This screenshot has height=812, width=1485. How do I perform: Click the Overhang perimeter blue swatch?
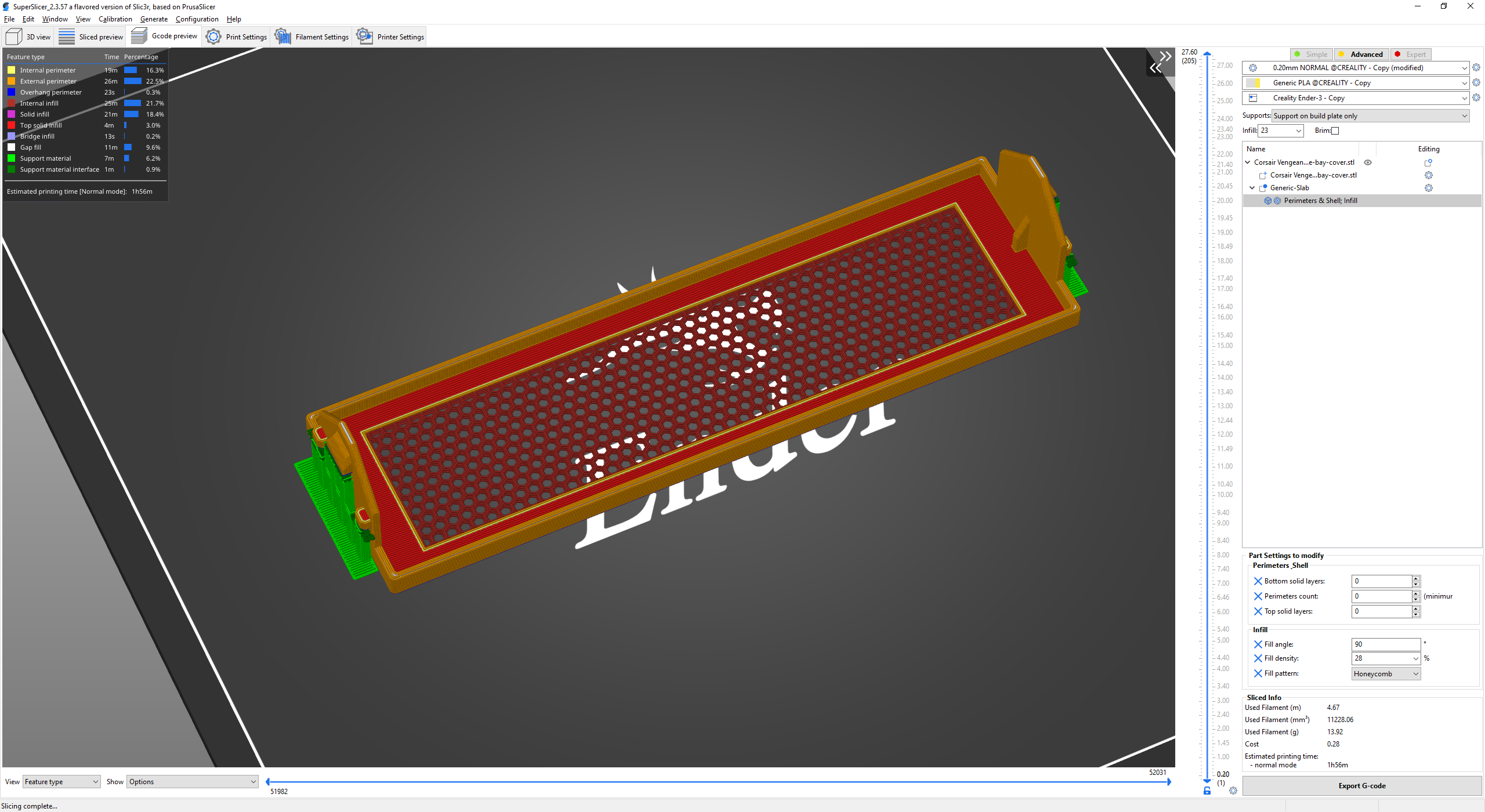tap(11, 92)
